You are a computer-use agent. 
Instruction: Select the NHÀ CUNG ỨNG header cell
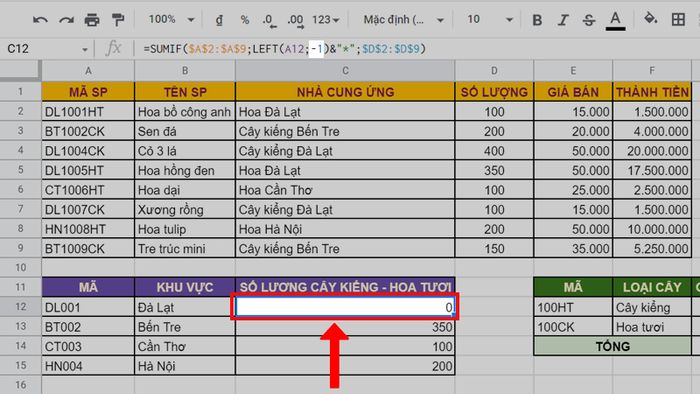345,92
